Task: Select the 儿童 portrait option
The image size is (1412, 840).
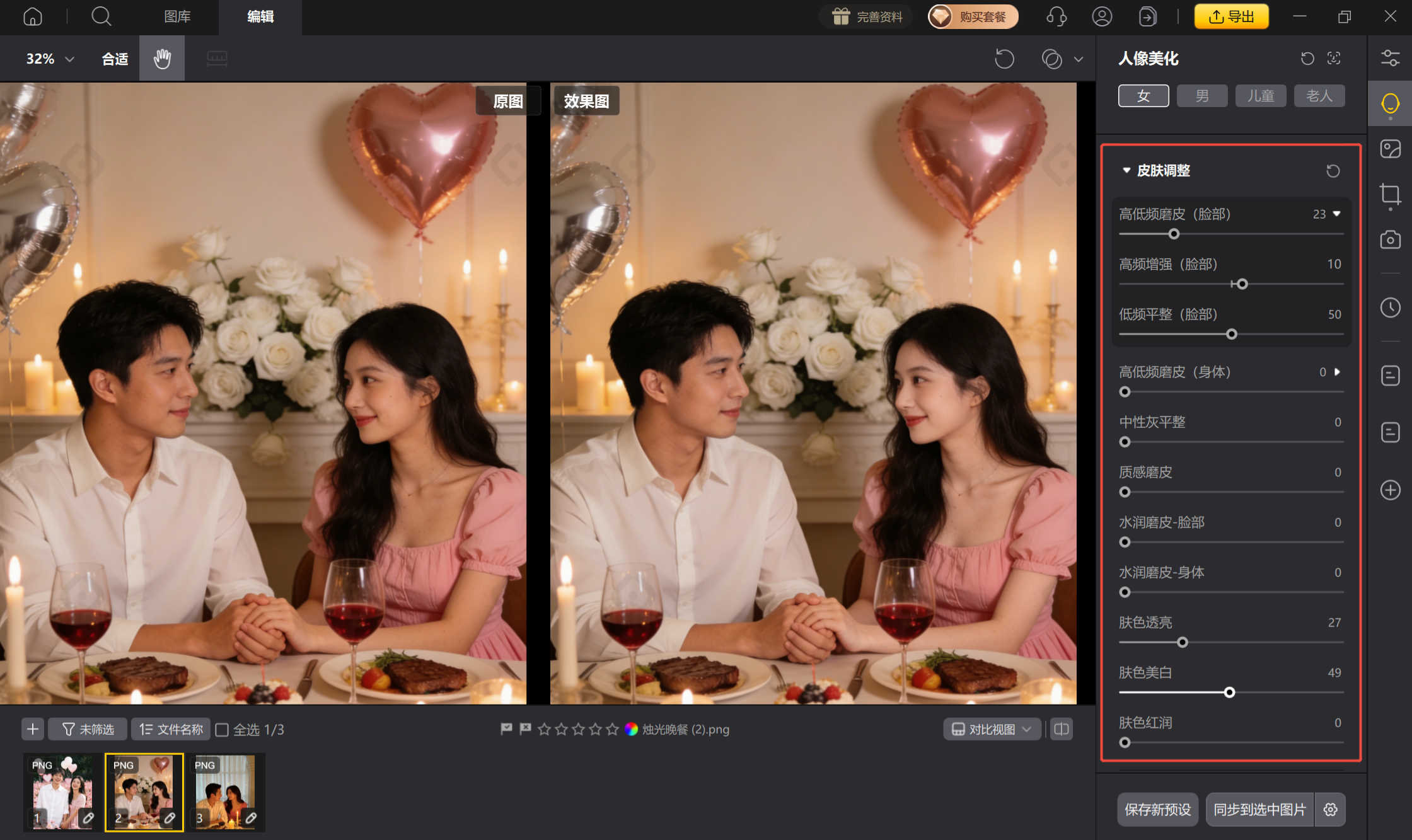Action: point(1260,96)
